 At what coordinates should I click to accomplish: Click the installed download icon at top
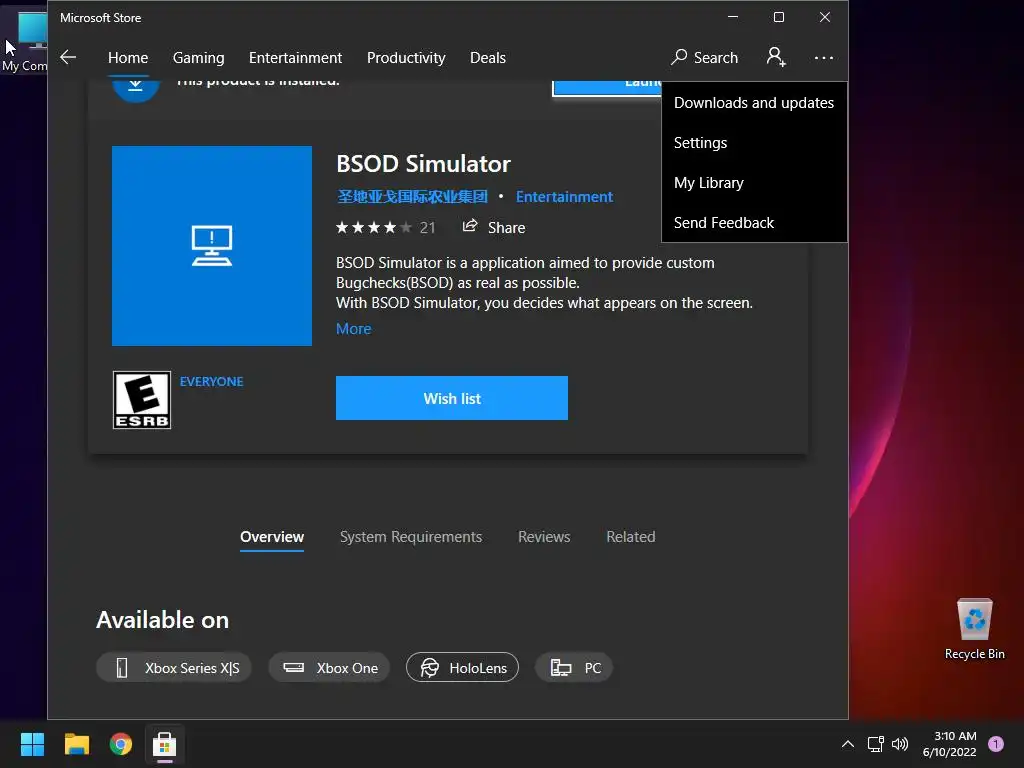point(135,88)
